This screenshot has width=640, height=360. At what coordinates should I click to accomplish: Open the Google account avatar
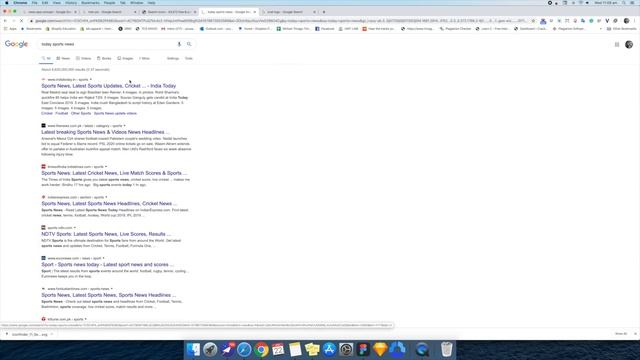[629, 44]
